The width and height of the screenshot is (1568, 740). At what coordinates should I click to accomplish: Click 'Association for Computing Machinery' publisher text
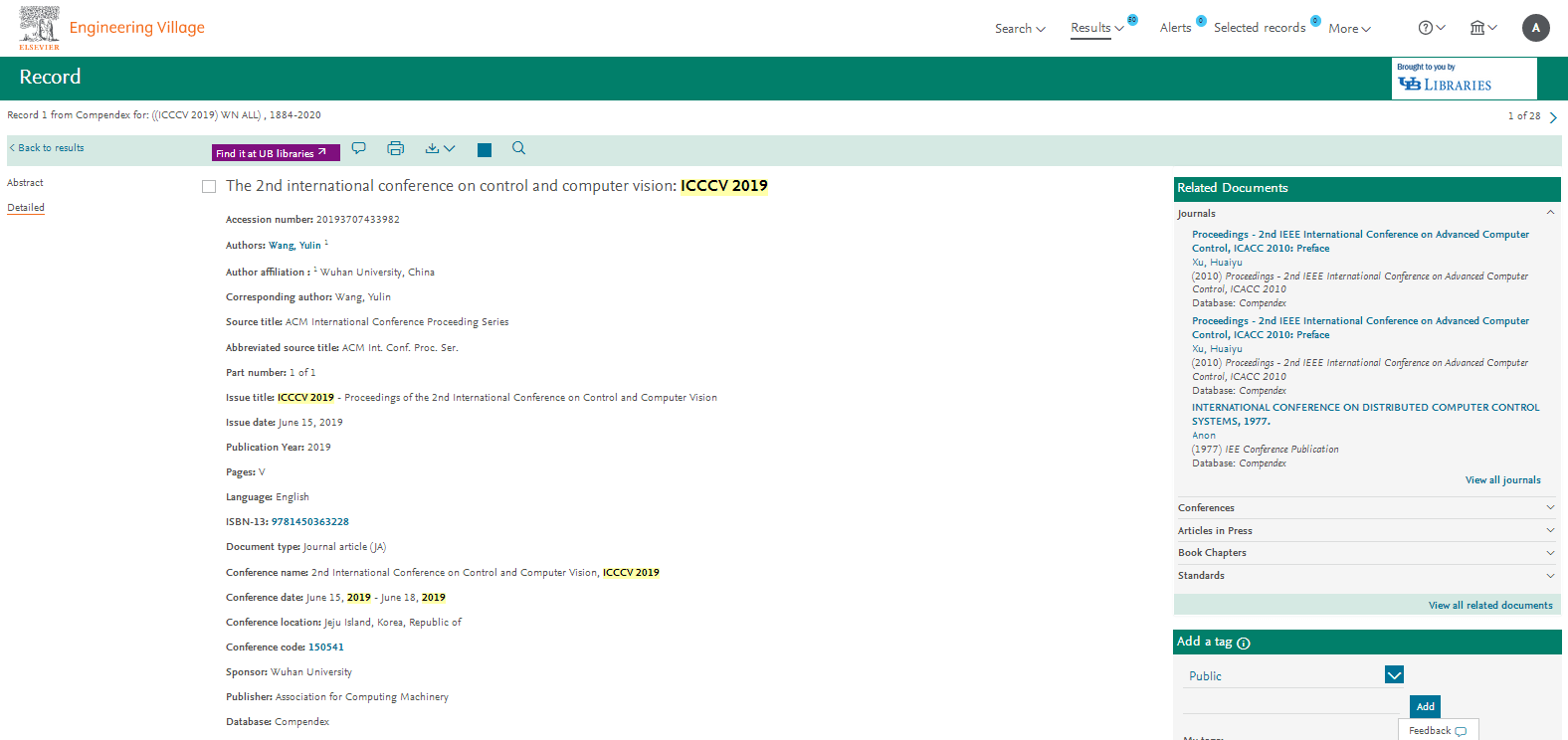pyautogui.click(x=362, y=697)
